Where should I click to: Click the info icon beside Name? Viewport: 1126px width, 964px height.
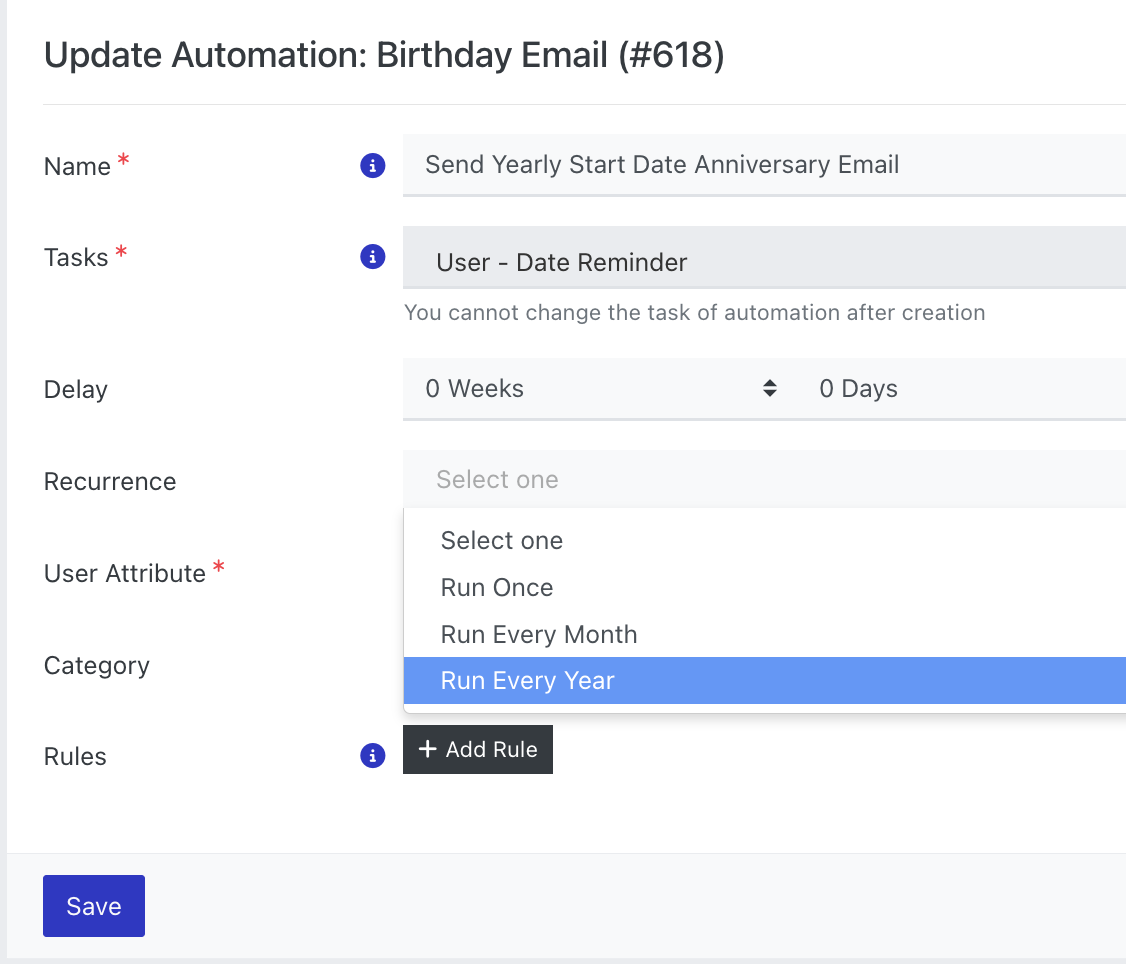[372, 166]
